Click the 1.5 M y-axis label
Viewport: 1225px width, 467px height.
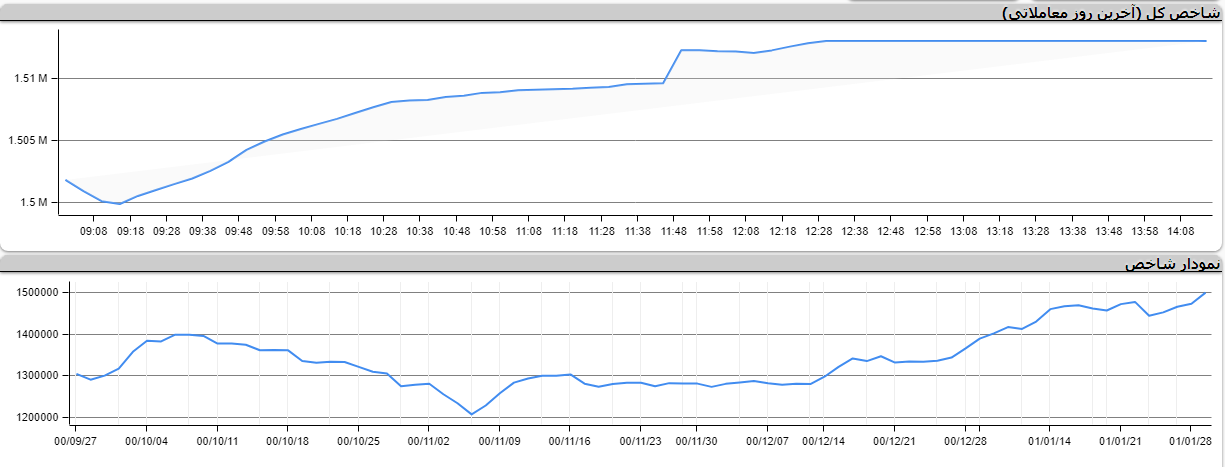pyautogui.click(x=34, y=203)
